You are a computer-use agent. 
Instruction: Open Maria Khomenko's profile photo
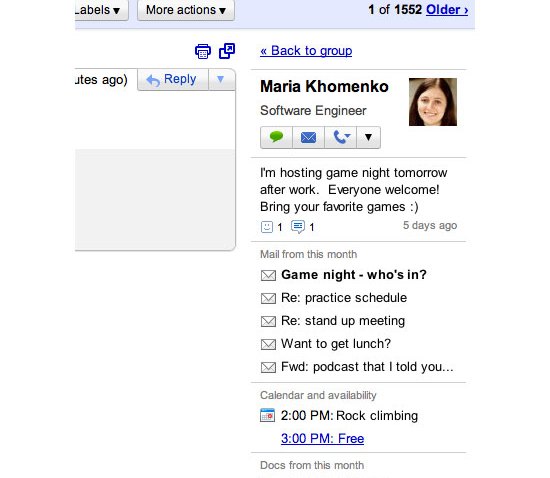(433, 102)
